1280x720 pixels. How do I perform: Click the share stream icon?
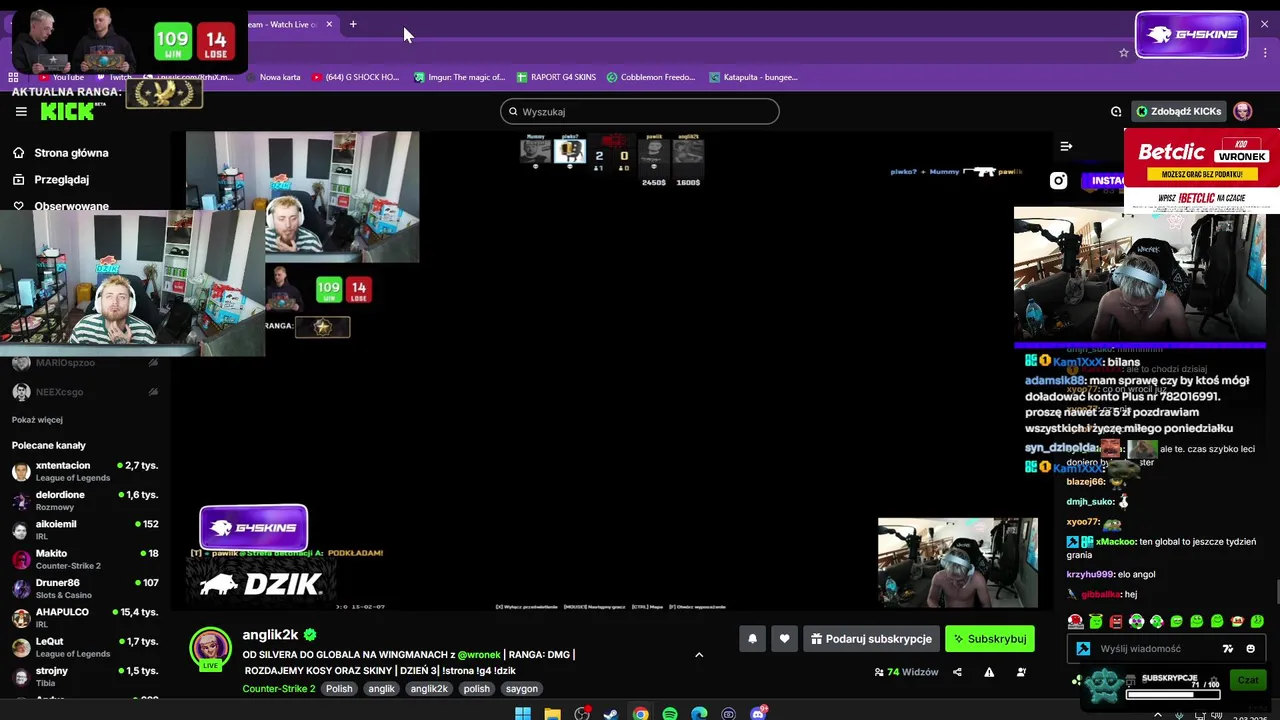coord(957,672)
